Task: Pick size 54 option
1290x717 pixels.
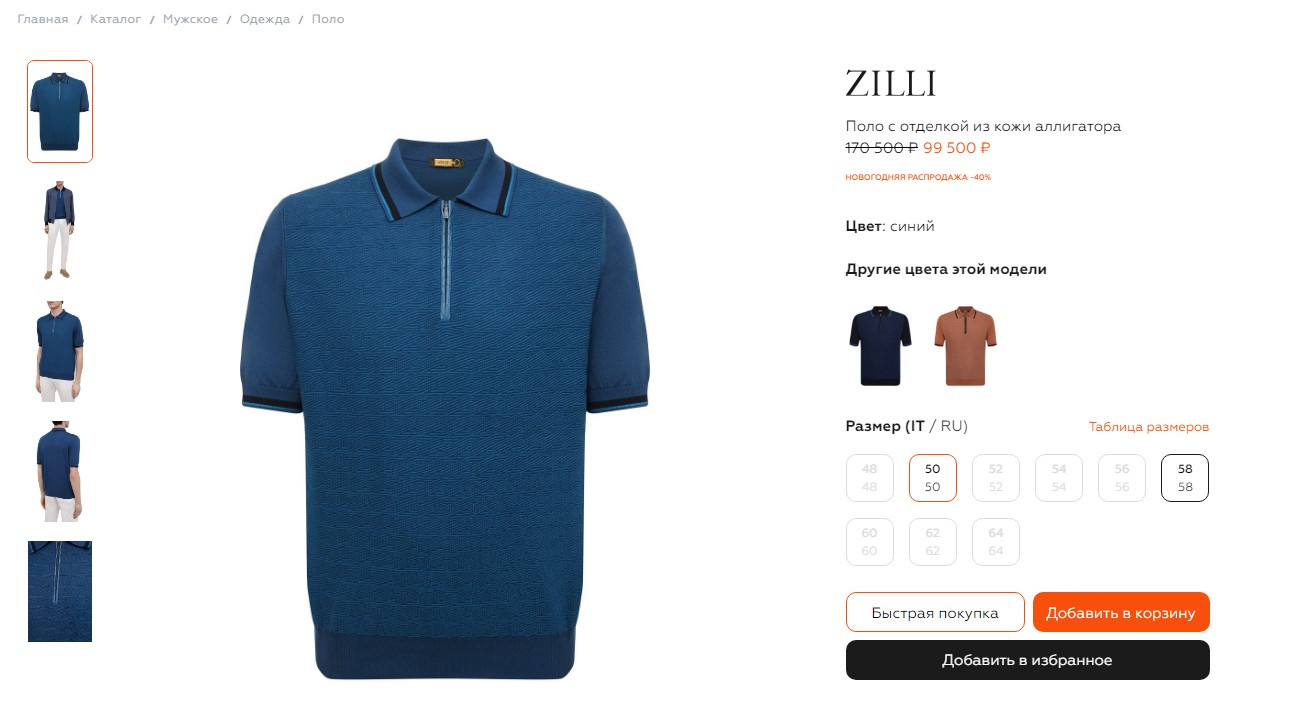Action: pos(1059,478)
